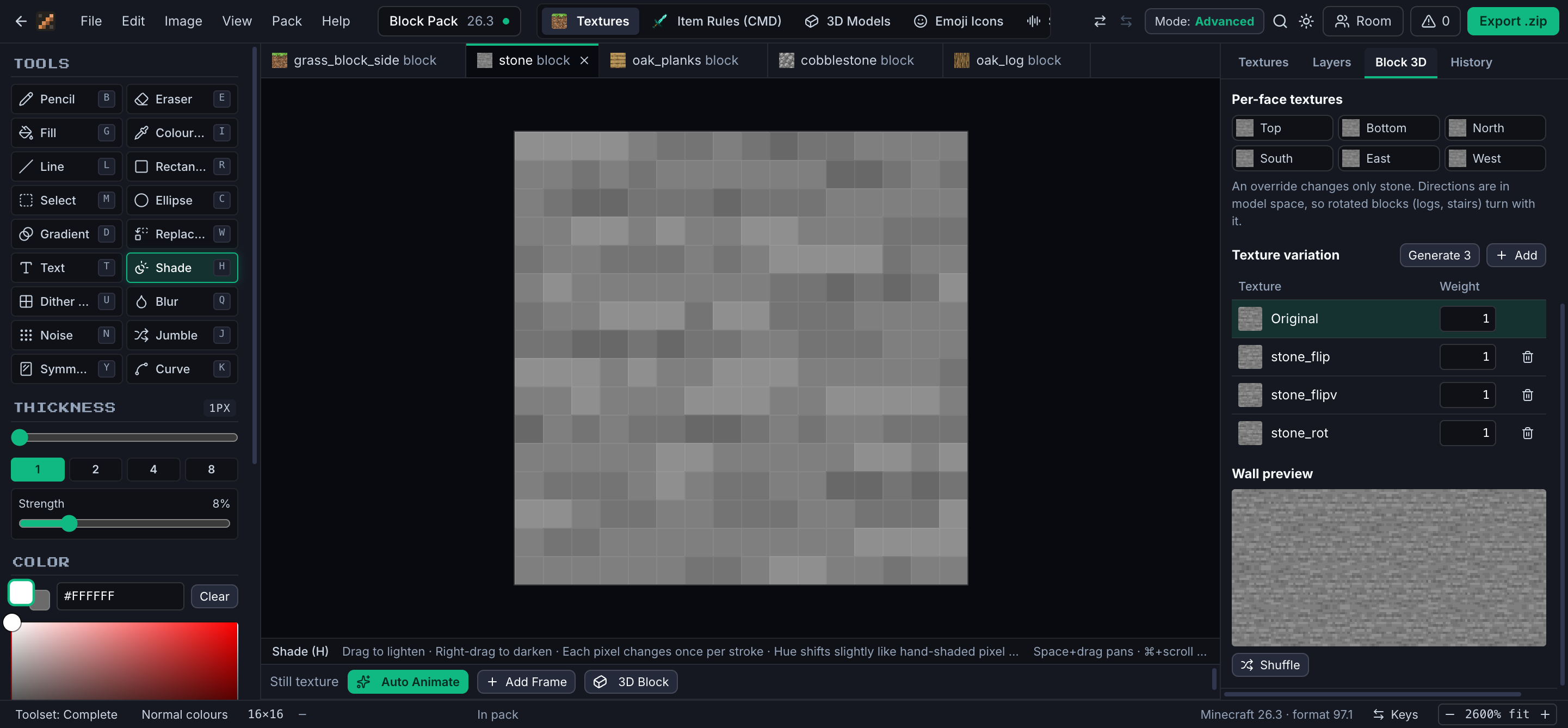Go back with the arrow icon
The height and width of the screenshot is (728, 1568).
(21, 21)
